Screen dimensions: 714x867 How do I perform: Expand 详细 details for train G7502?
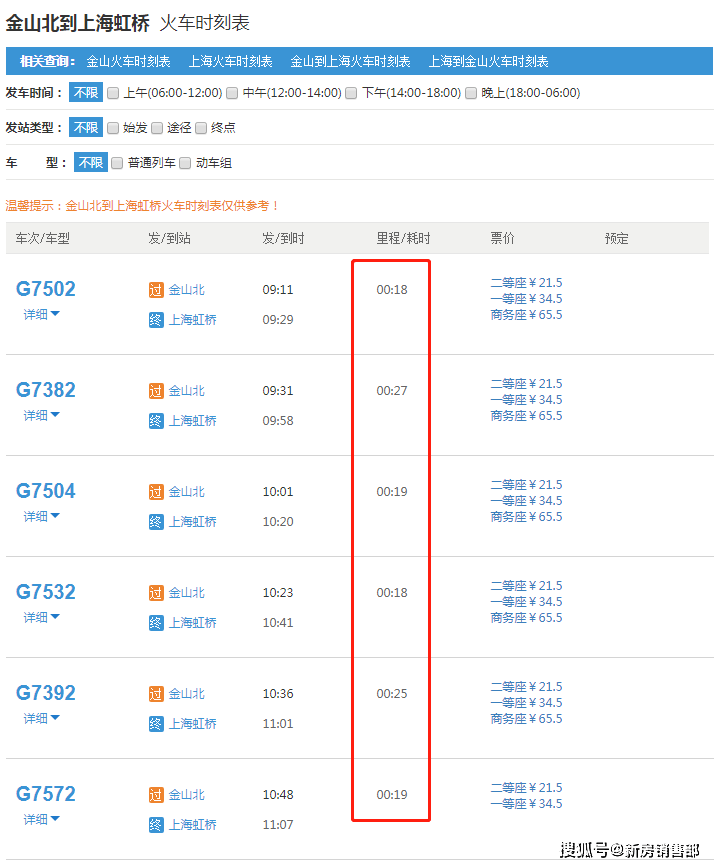[x=41, y=314]
